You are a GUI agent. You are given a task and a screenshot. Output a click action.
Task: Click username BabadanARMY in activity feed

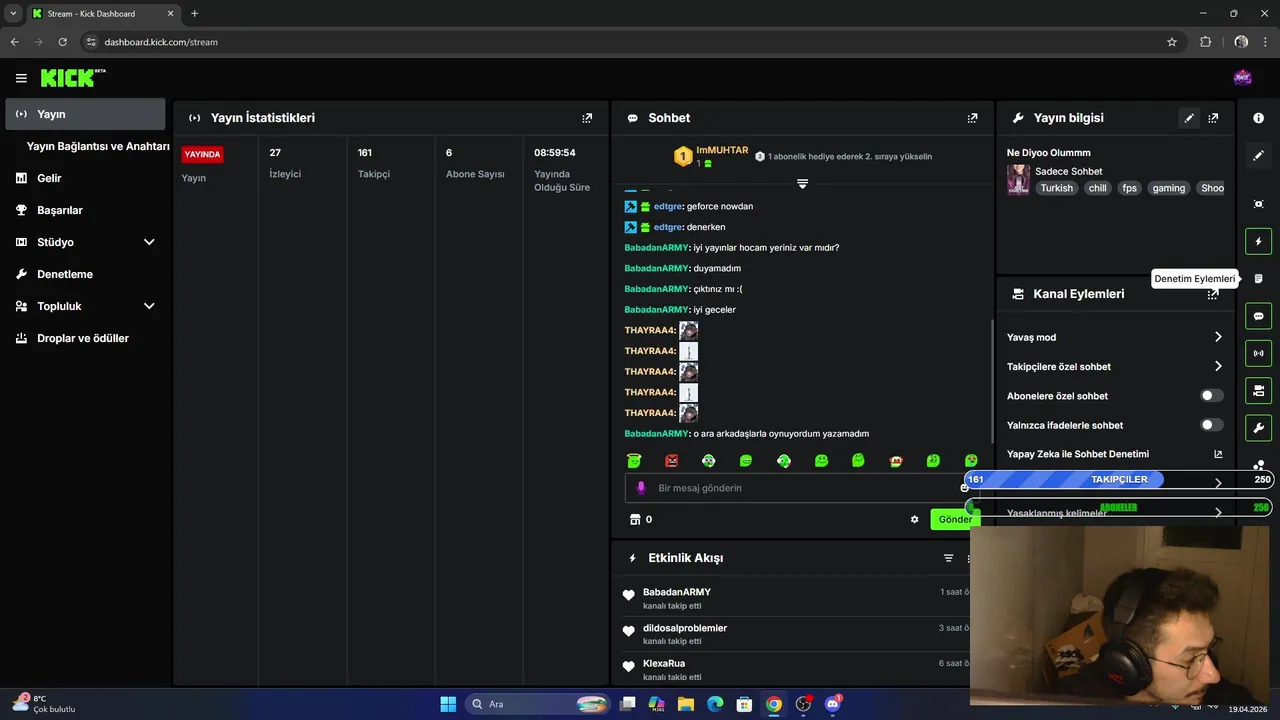(677, 592)
